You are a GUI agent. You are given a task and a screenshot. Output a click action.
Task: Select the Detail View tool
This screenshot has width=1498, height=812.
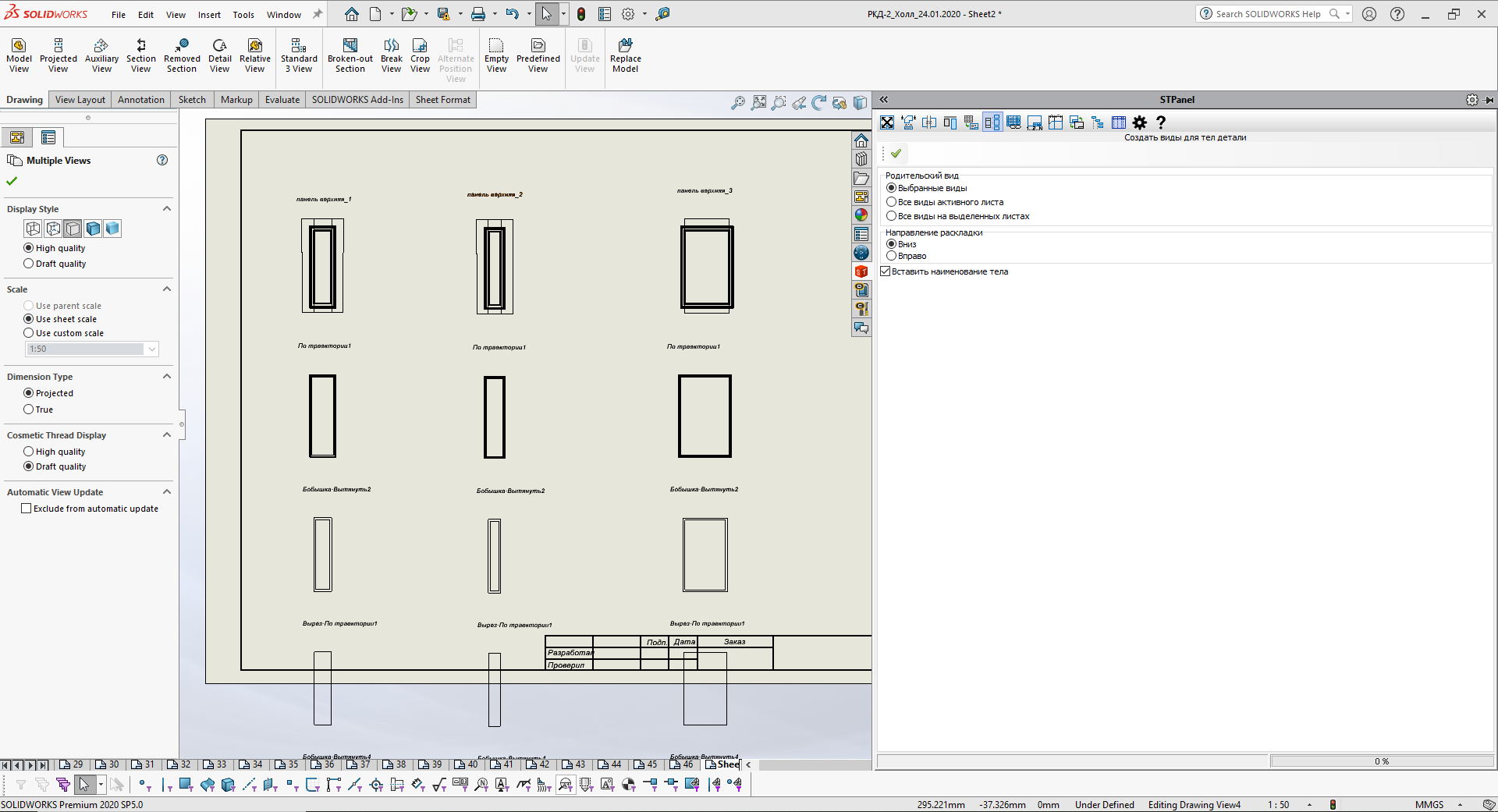tap(220, 55)
